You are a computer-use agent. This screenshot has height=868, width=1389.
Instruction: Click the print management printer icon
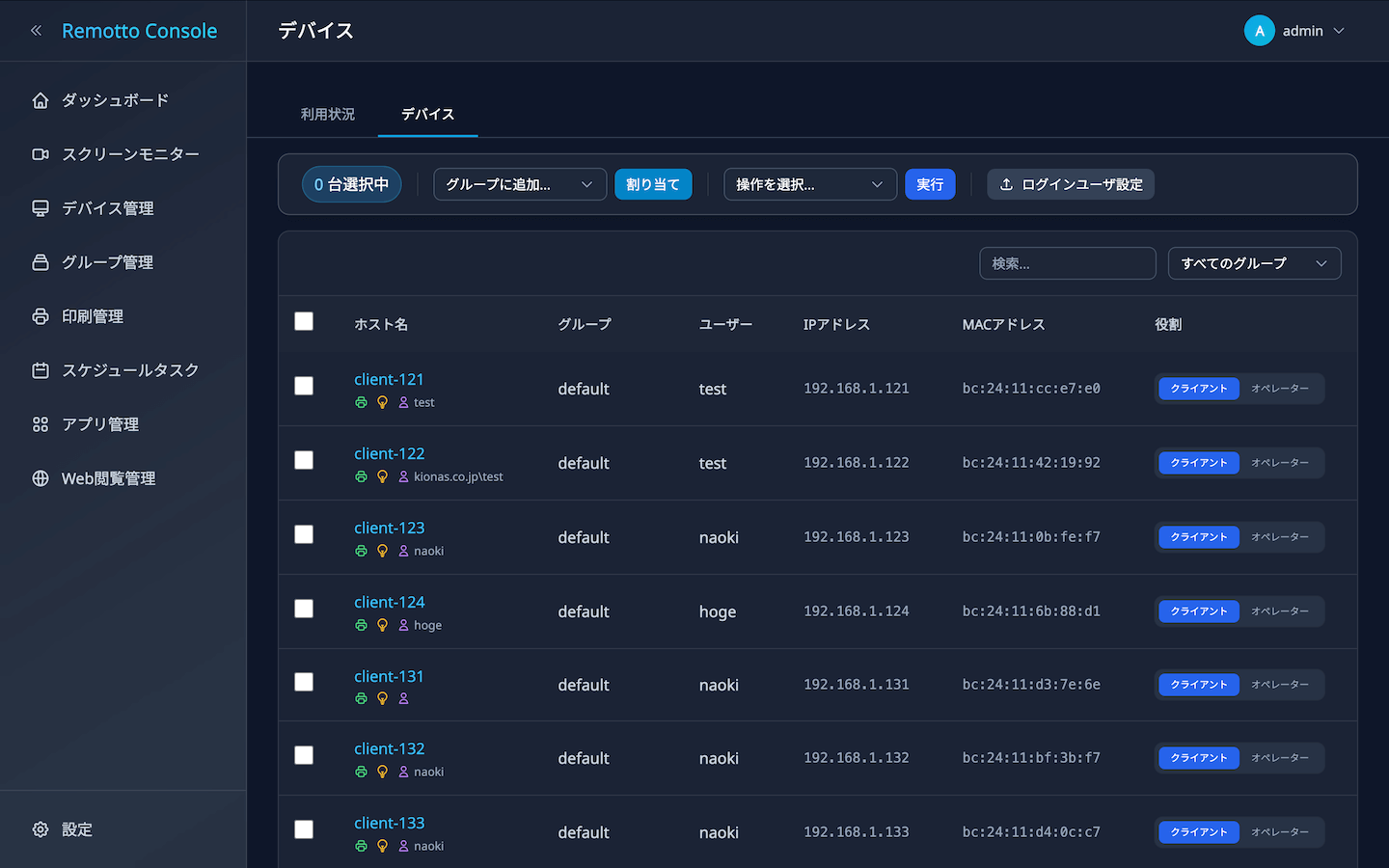coord(41,316)
